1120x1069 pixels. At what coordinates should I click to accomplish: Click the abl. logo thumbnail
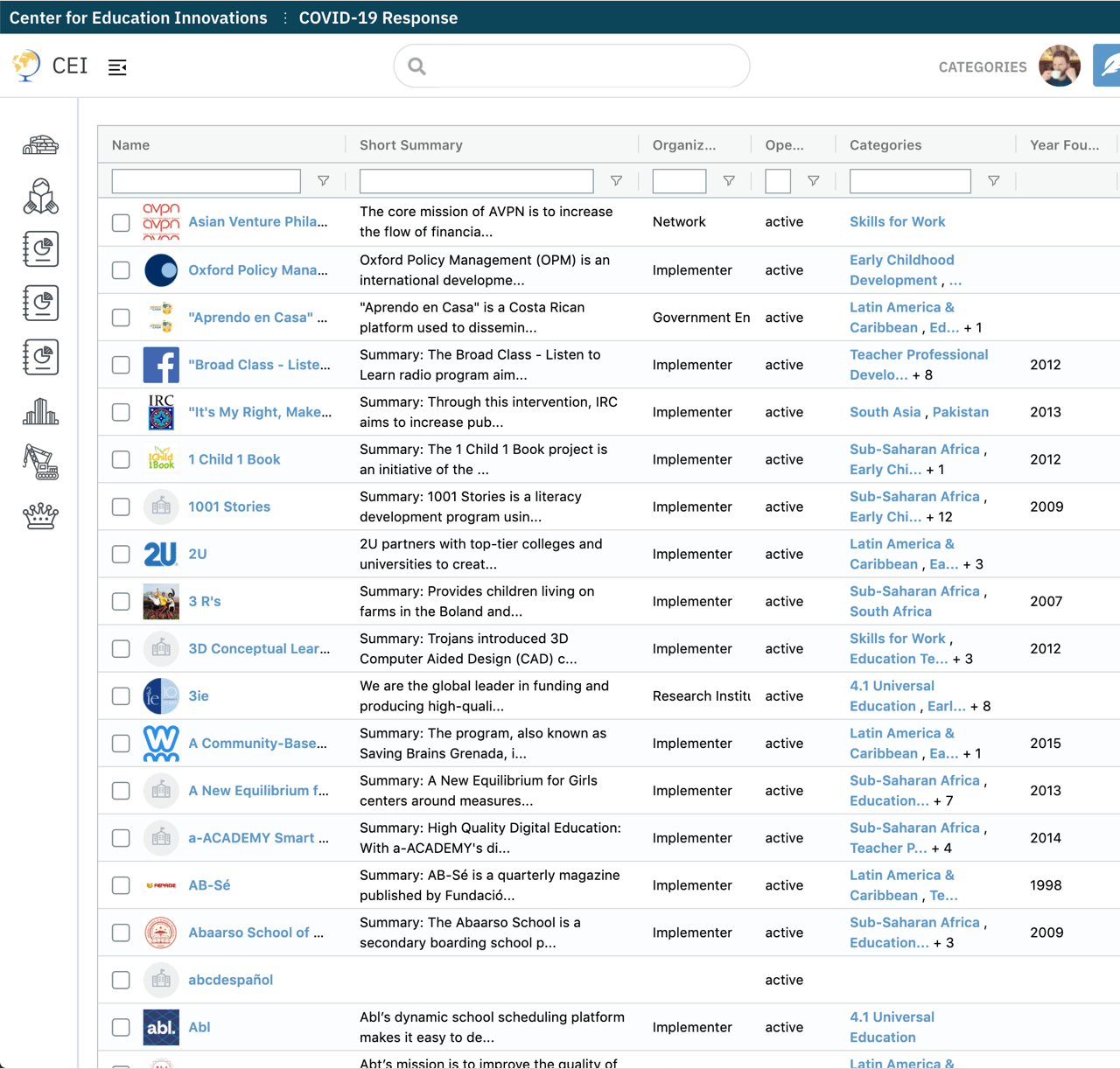(161, 1027)
